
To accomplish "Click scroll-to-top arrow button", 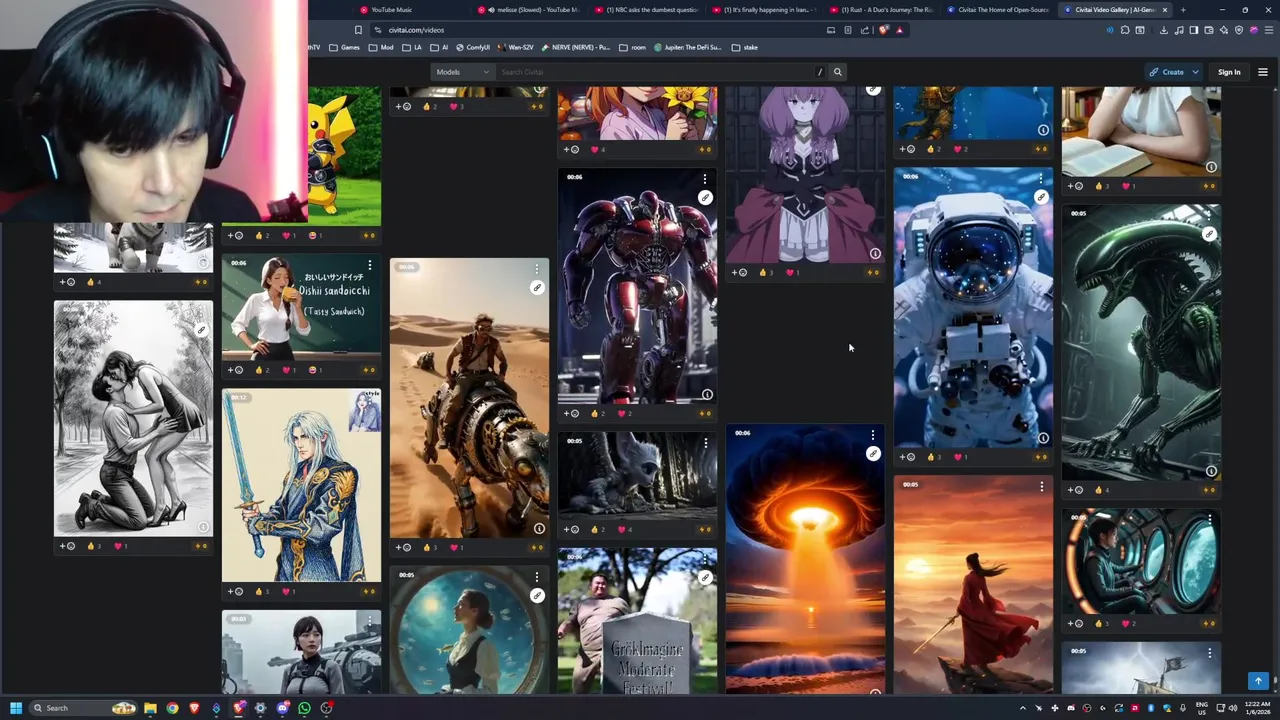I will (1258, 681).
